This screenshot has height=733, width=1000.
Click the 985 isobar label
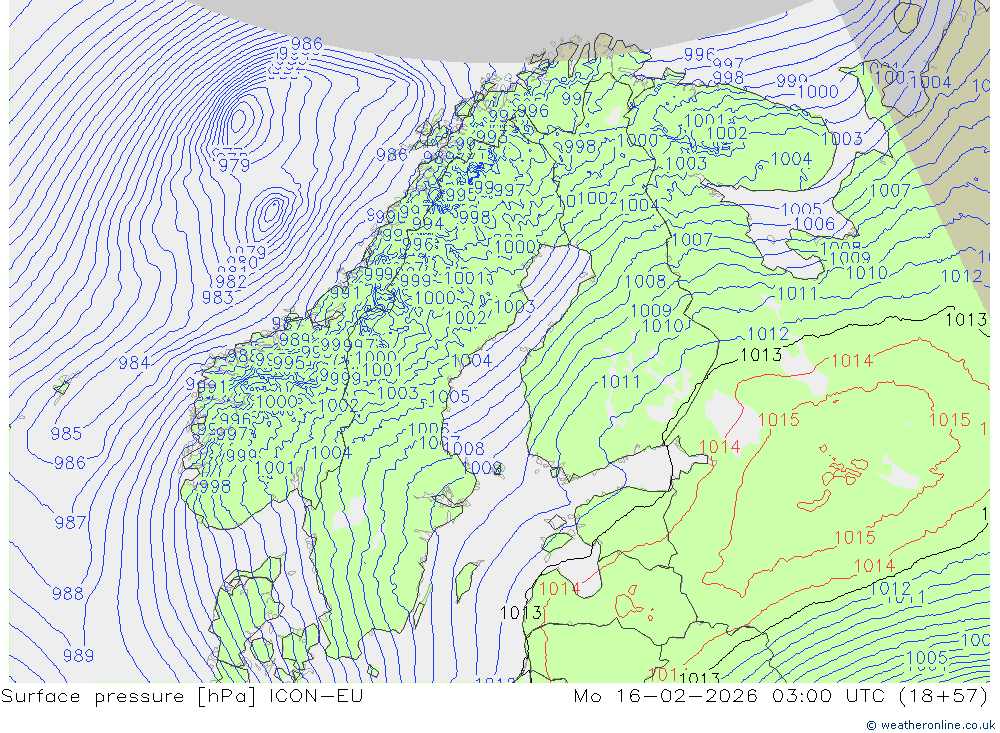coord(66,434)
